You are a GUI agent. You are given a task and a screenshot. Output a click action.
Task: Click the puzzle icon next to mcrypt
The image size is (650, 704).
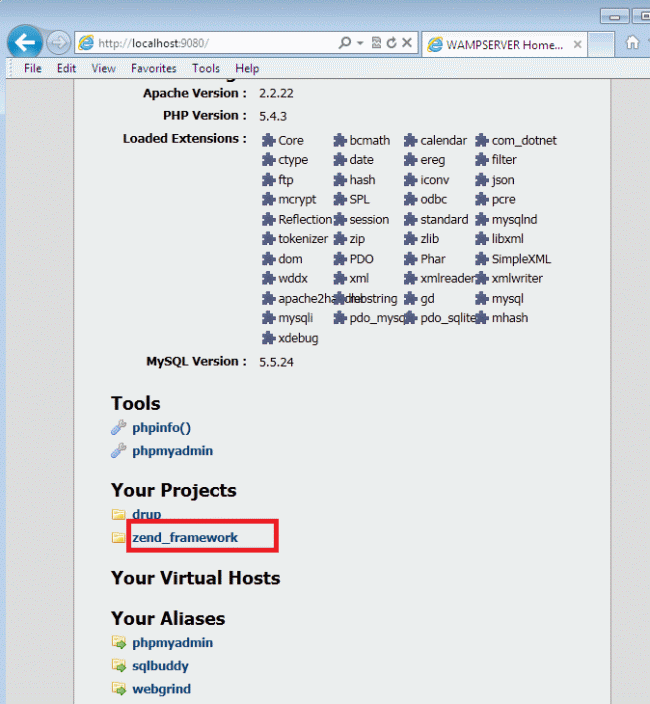(x=268, y=199)
